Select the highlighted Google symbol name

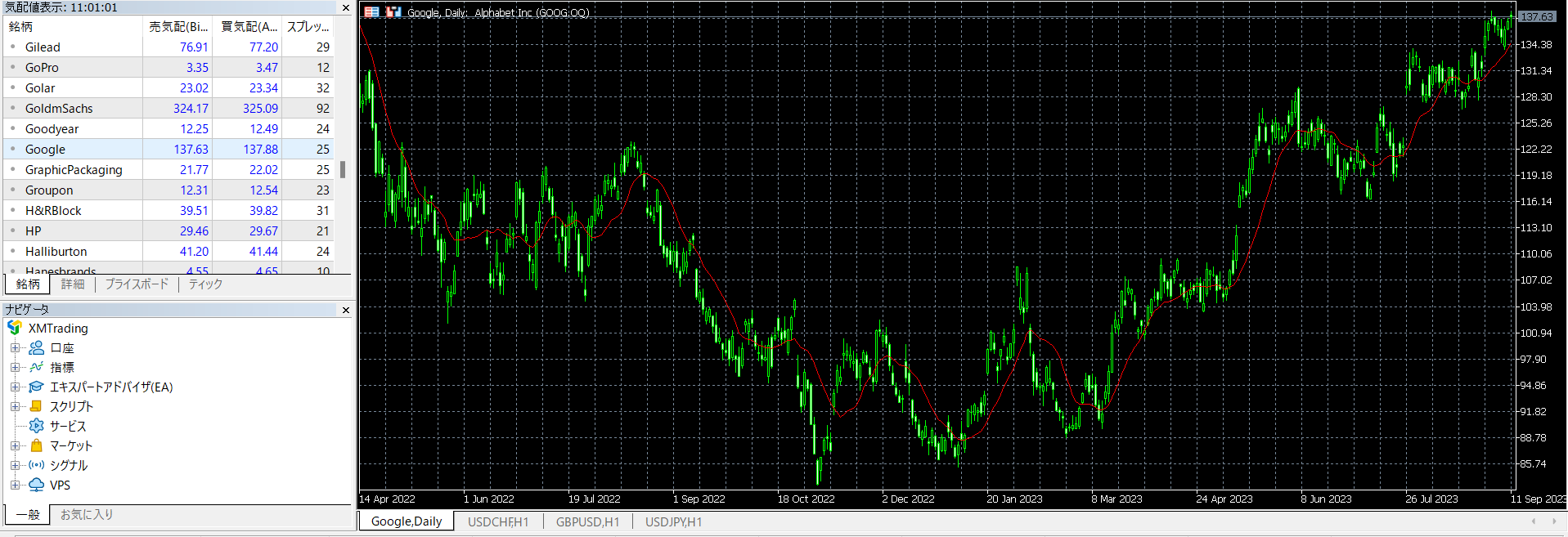coord(45,150)
